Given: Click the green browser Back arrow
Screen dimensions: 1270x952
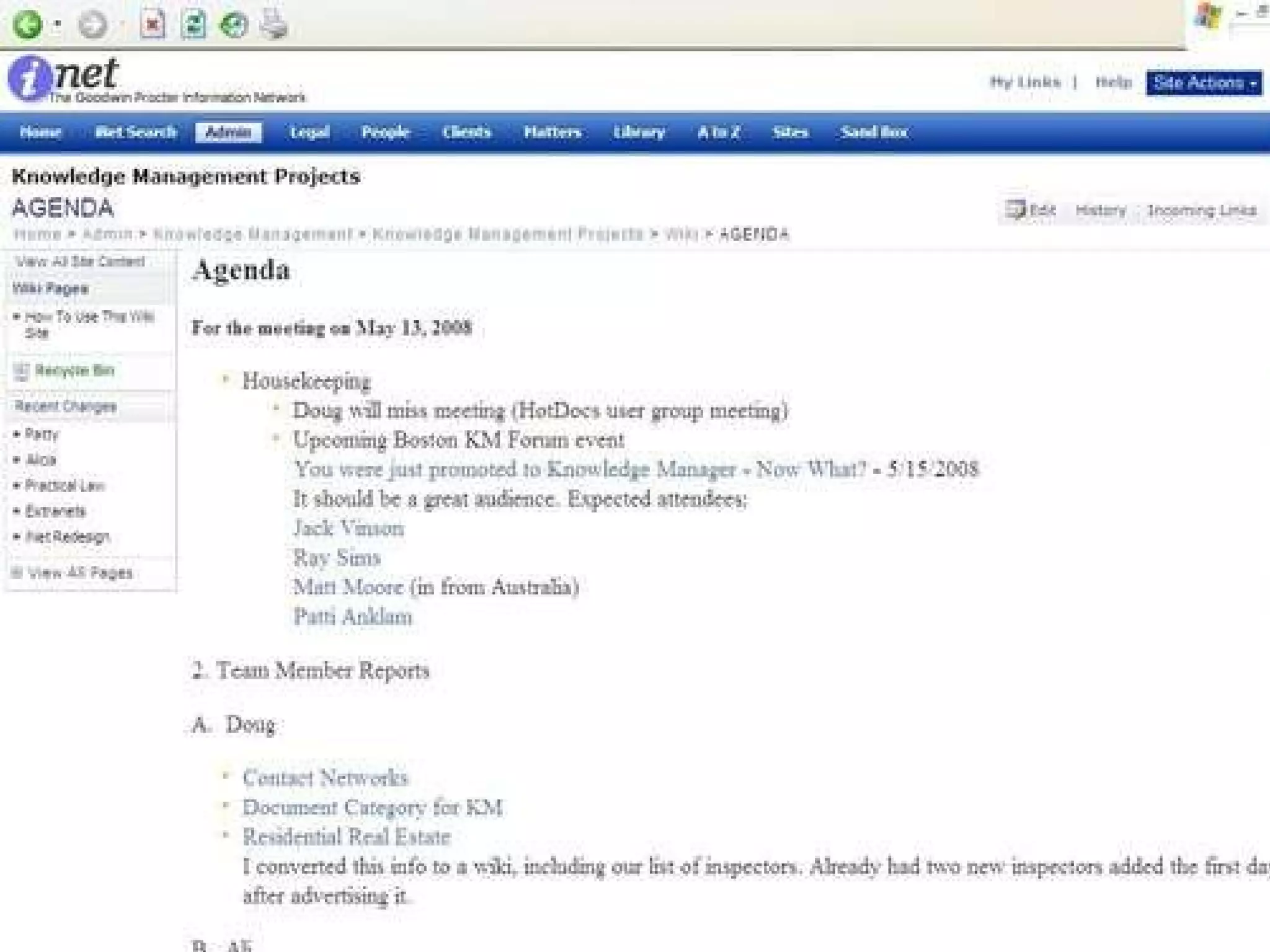Looking at the screenshot, I should click(27, 25).
